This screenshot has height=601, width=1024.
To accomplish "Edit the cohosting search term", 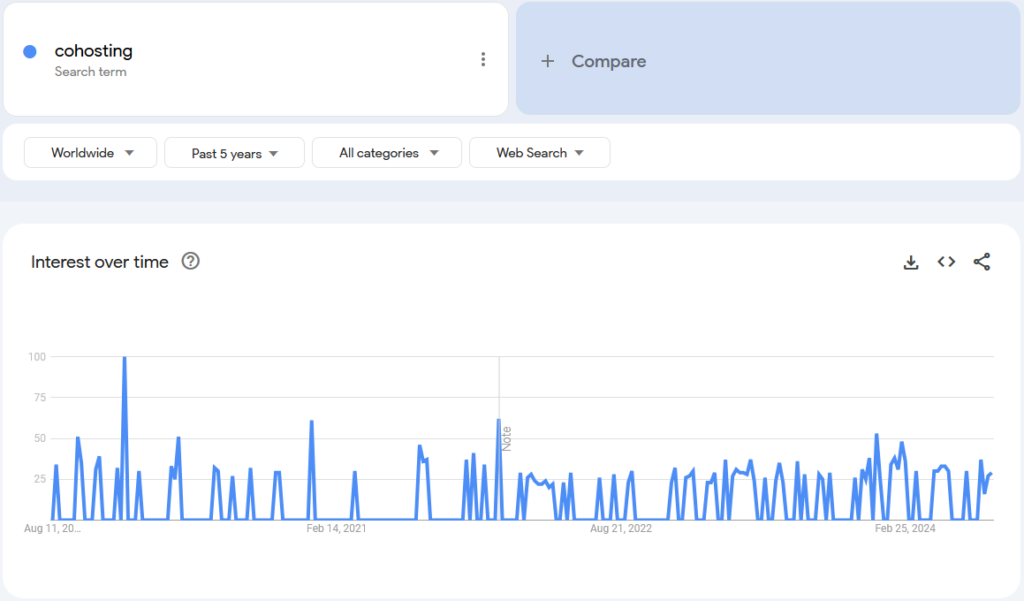I will coord(94,52).
